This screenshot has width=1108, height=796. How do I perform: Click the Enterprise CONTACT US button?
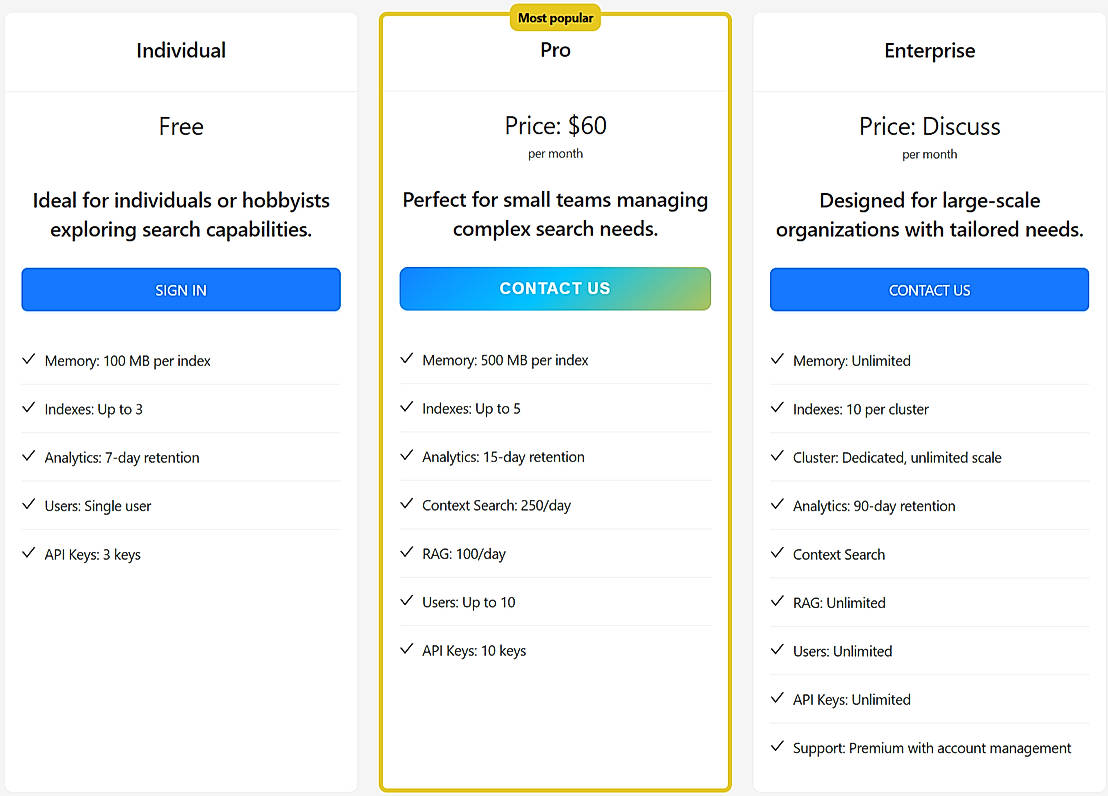coord(929,290)
